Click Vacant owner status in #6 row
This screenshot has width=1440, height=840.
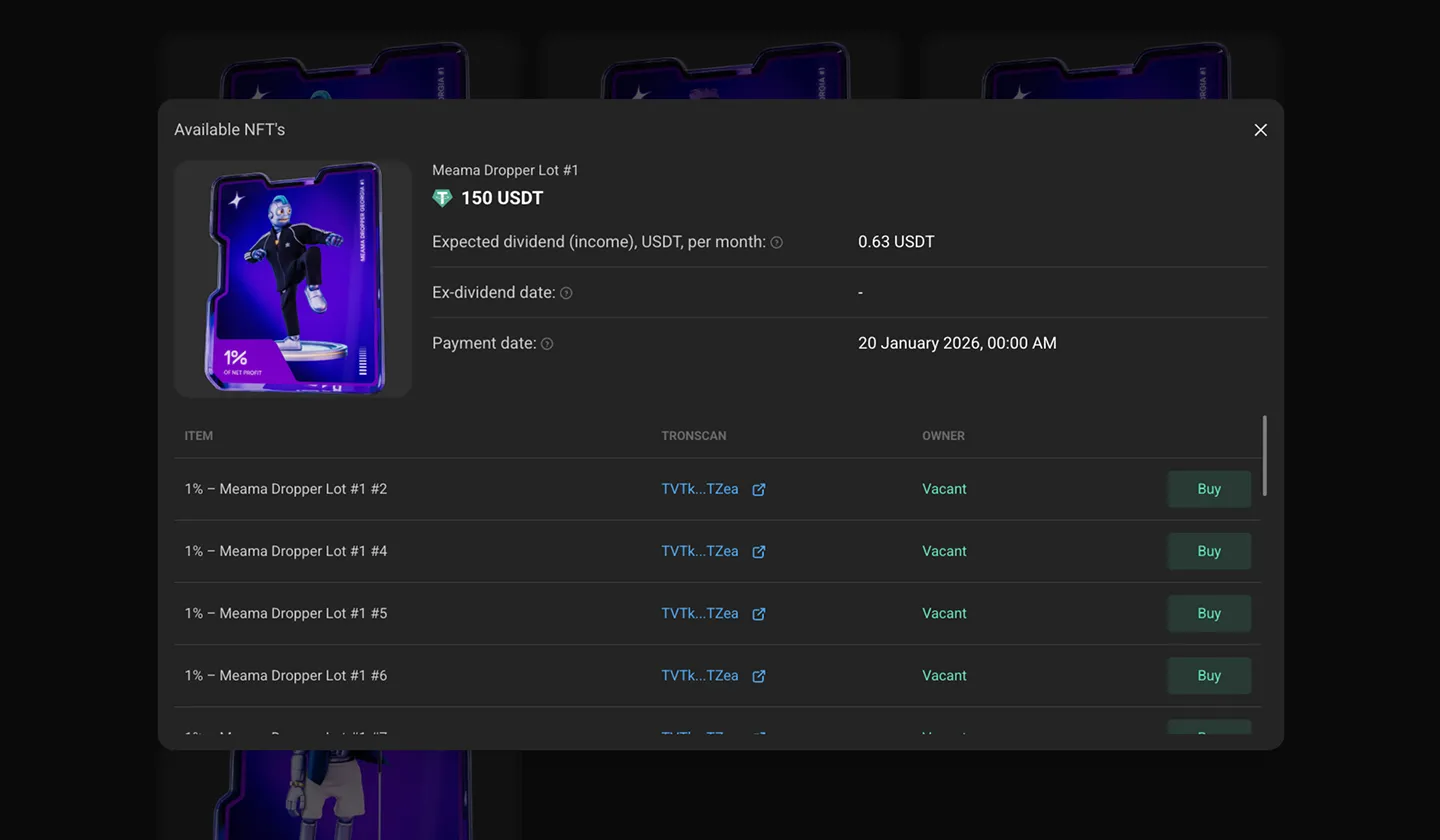point(944,675)
